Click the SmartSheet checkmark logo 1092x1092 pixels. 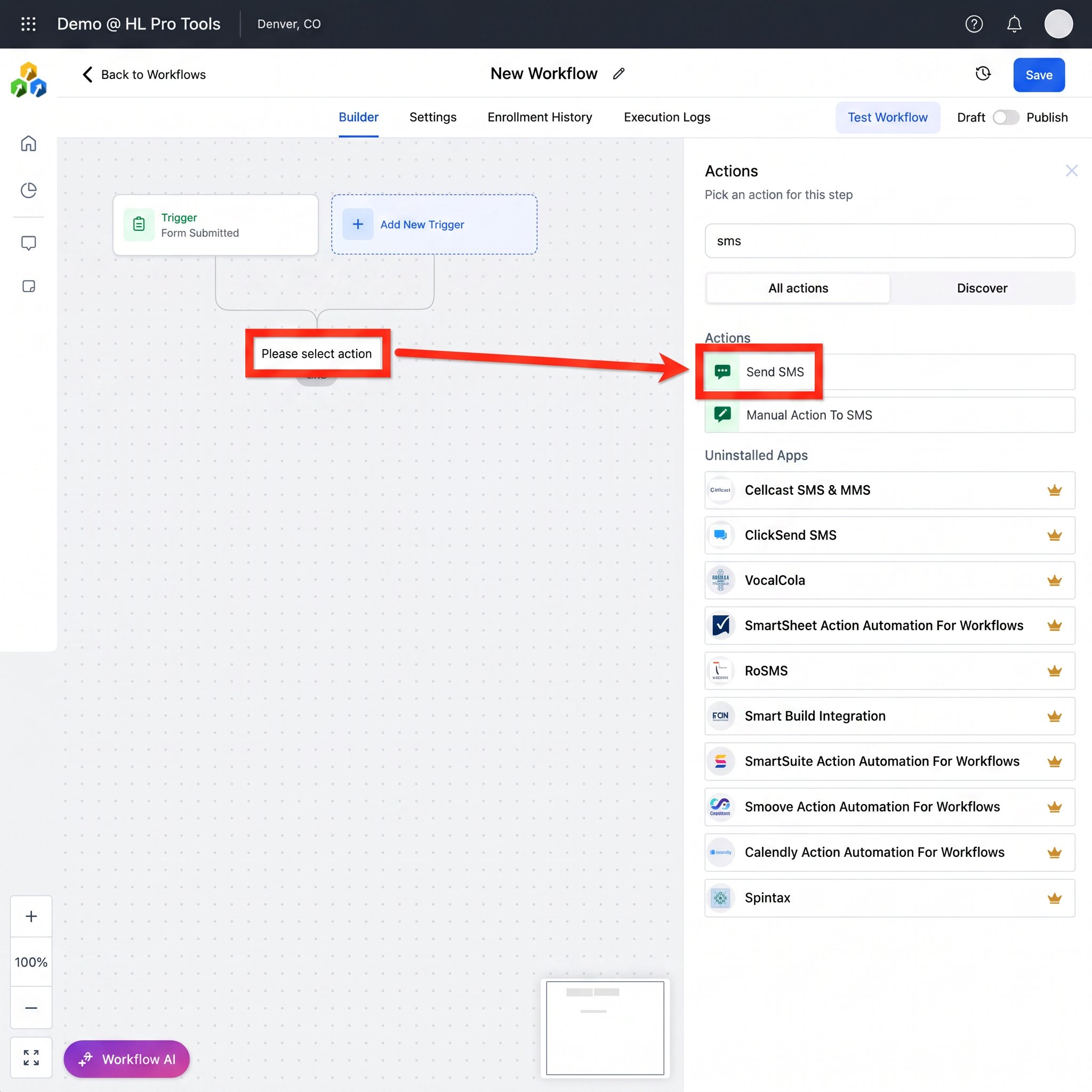pyautogui.click(x=720, y=625)
